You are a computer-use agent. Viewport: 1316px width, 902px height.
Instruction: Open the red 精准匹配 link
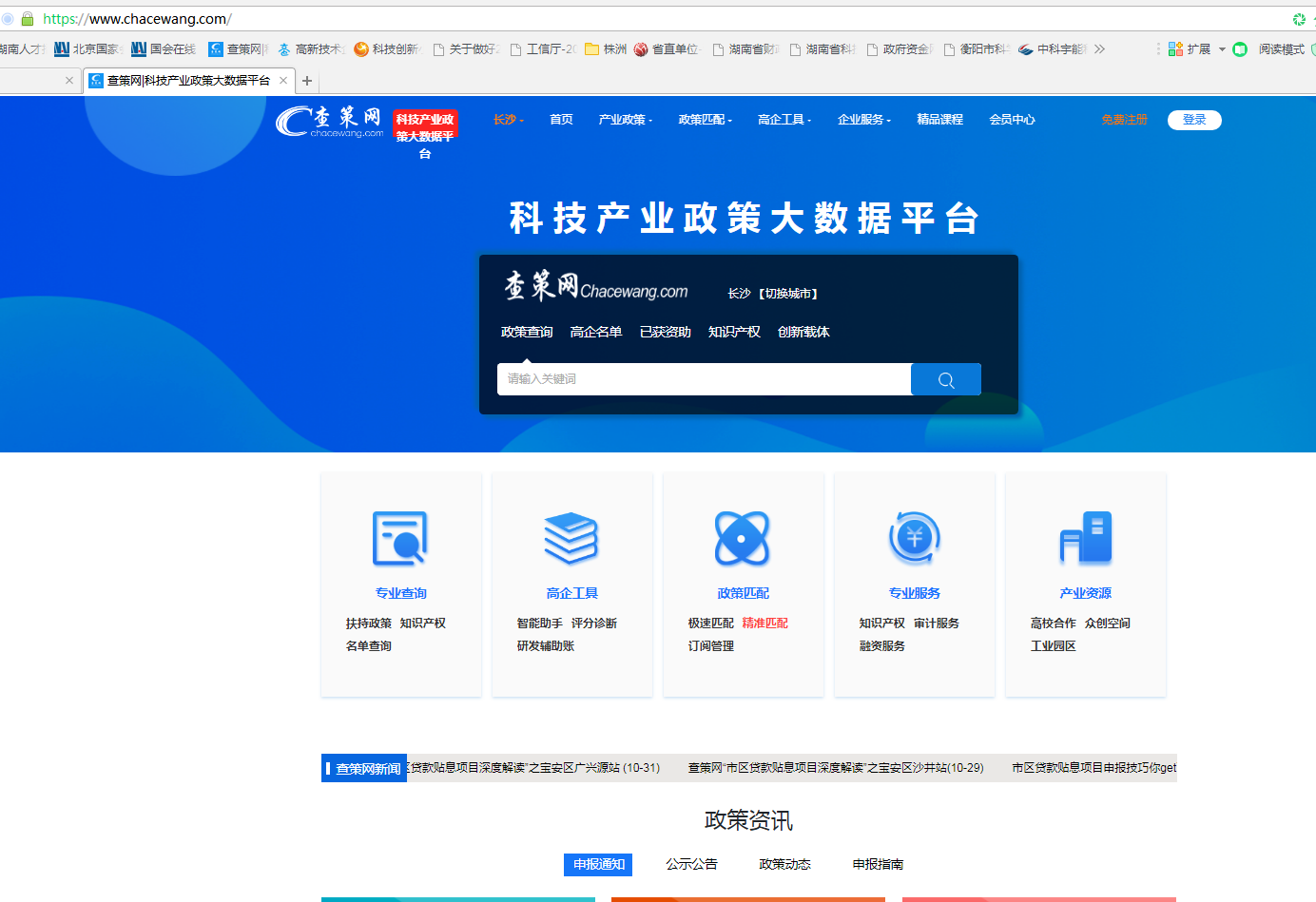tap(765, 624)
